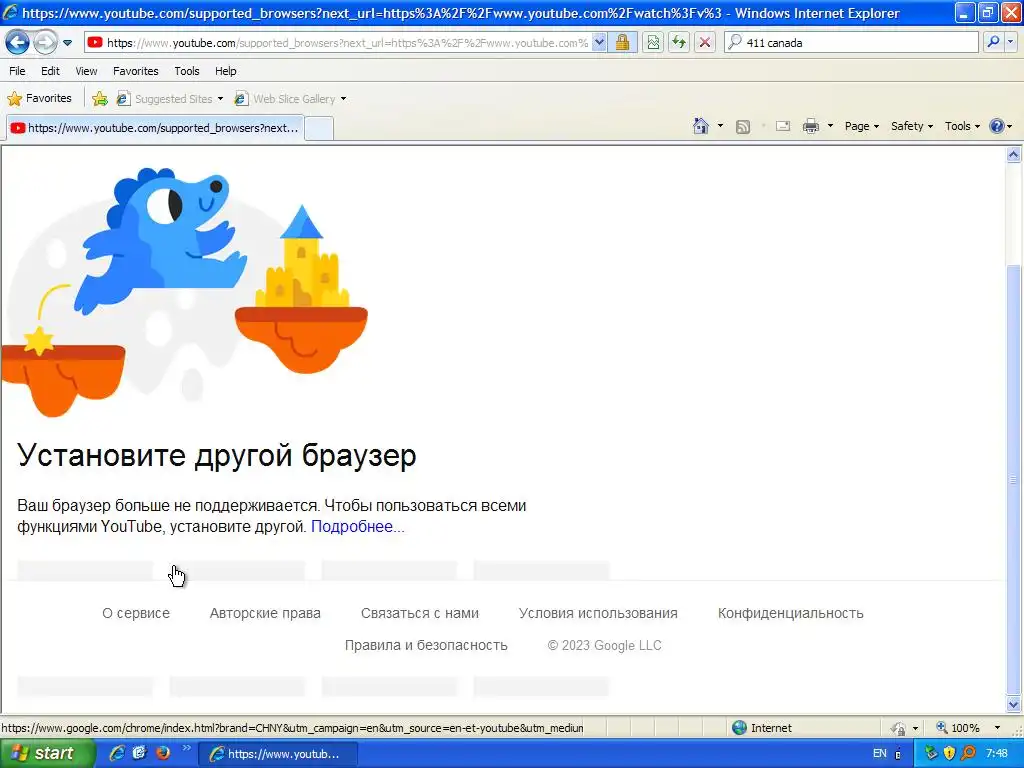The image size is (1024, 768).
Task: Click the Home icon in command bar
Action: pos(701,126)
